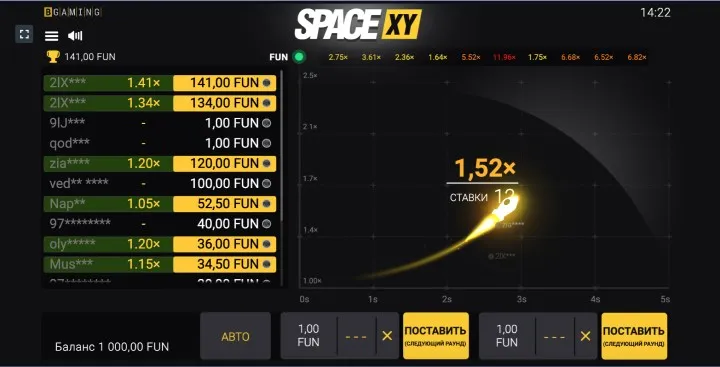Click the 1,52× current multiplier

485,169
